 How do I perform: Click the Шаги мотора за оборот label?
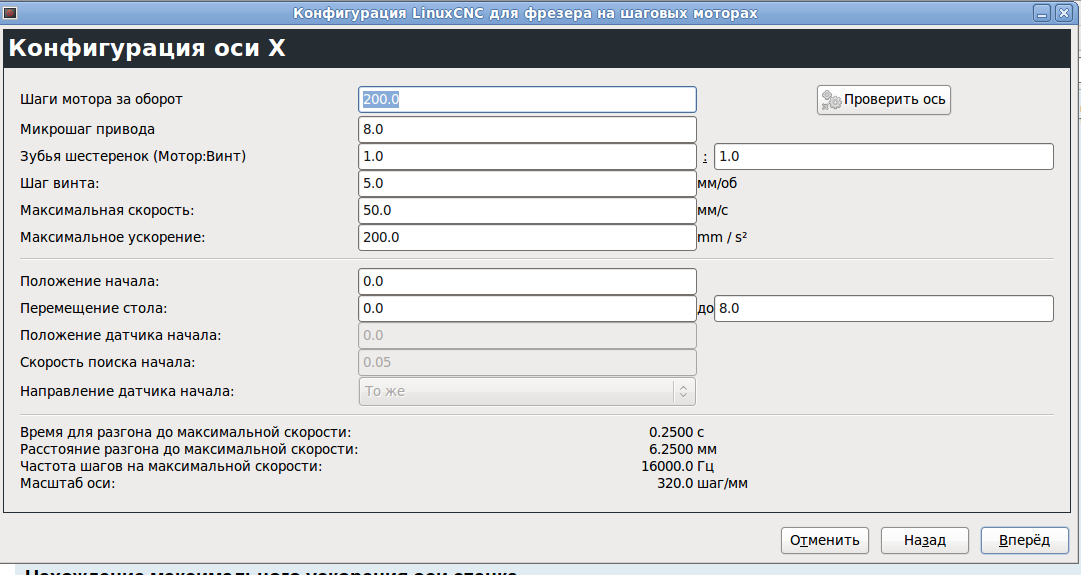pyautogui.click(x=101, y=99)
